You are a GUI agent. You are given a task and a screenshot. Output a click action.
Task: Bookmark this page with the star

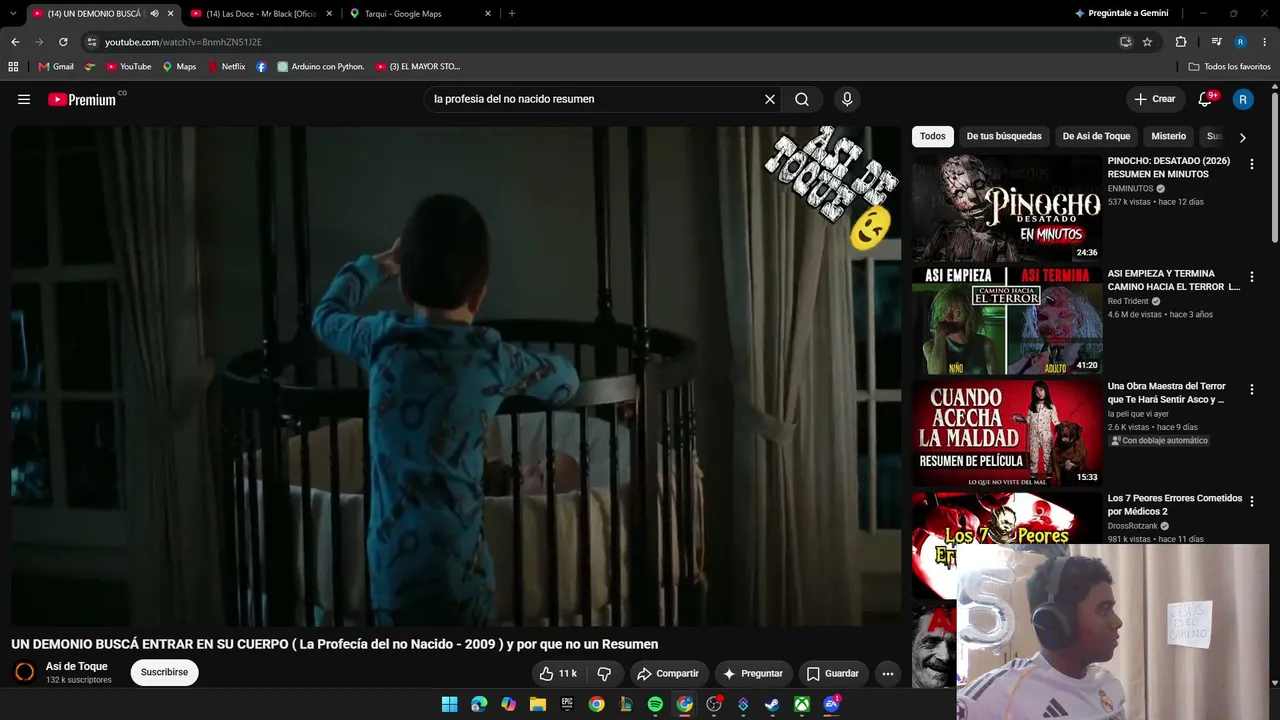point(1147,42)
